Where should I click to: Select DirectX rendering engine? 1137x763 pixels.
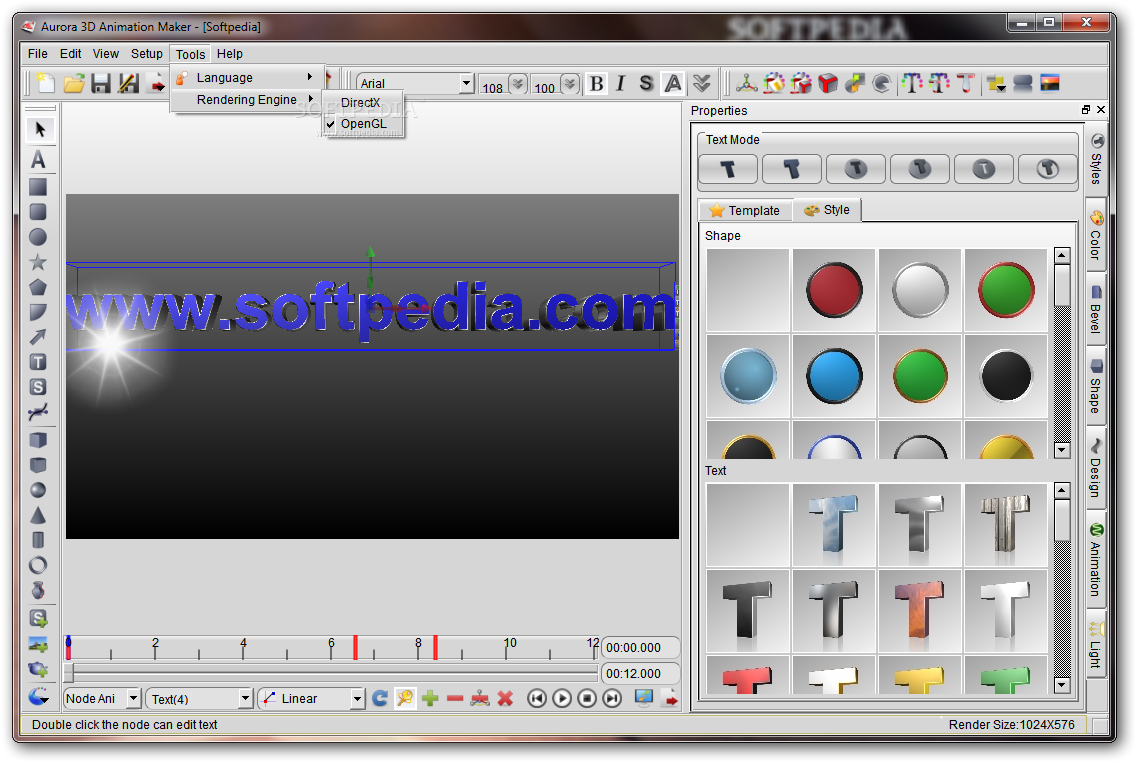pyautogui.click(x=363, y=102)
